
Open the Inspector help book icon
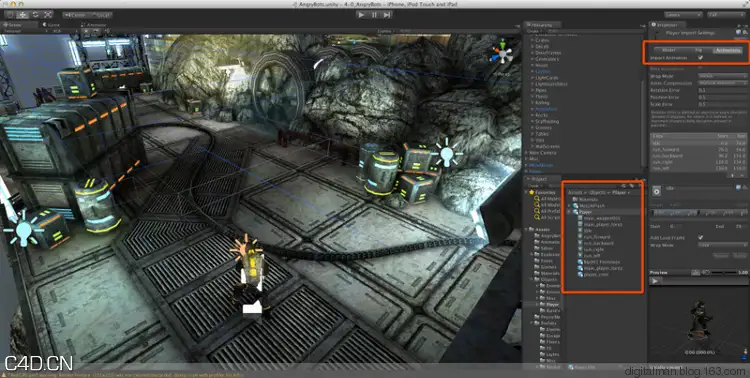pos(739,32)
